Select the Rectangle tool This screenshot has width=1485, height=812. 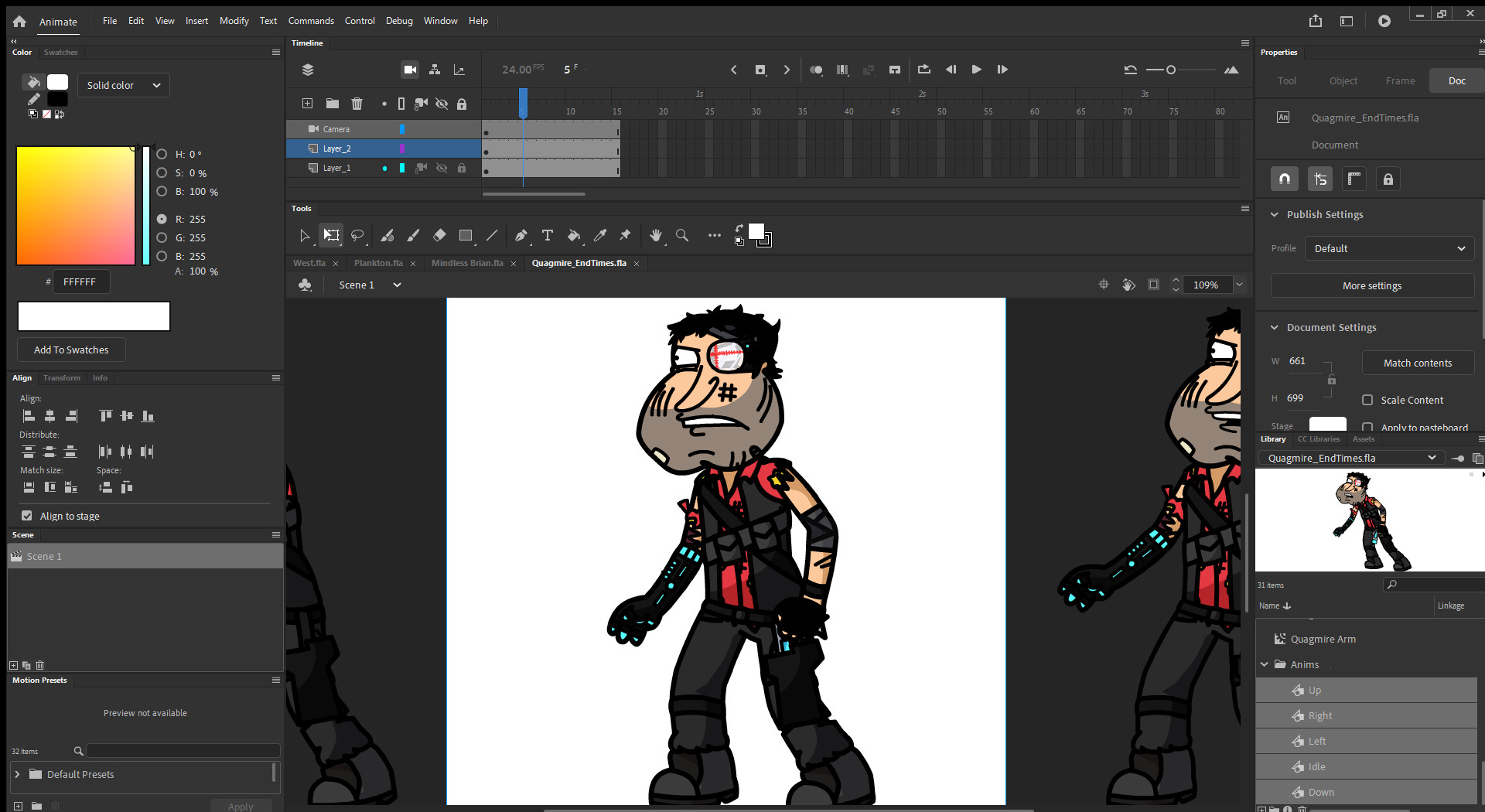point(466,235)
